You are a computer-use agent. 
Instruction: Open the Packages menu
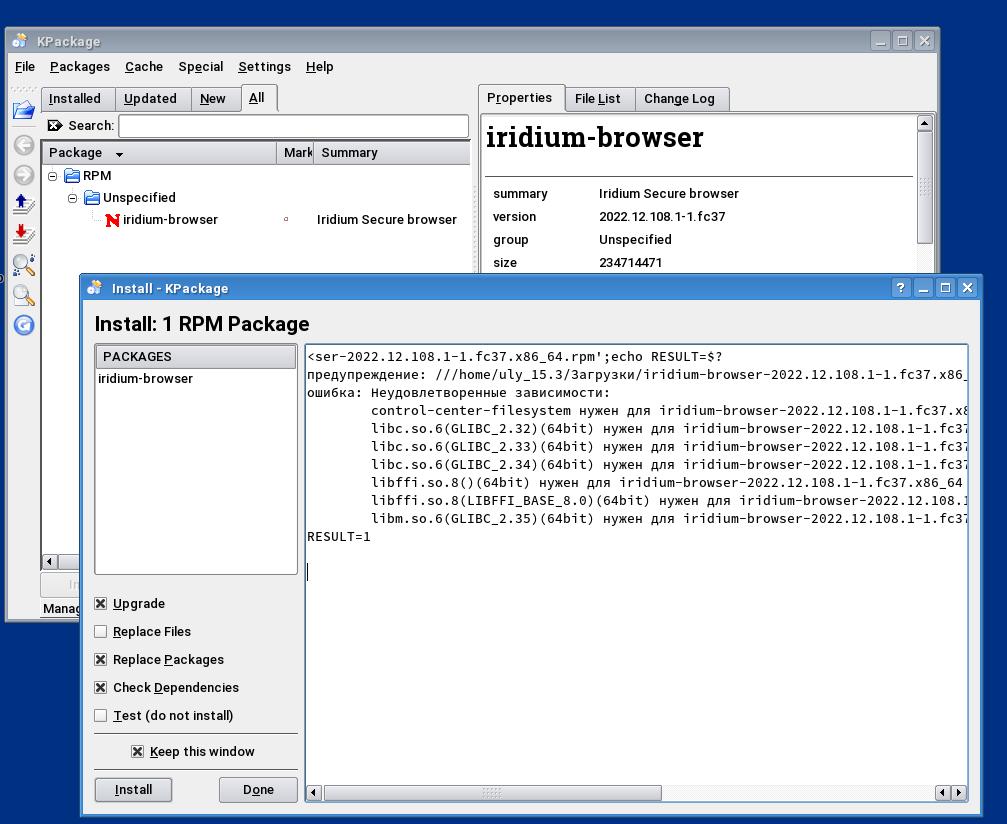coord(80,67)
